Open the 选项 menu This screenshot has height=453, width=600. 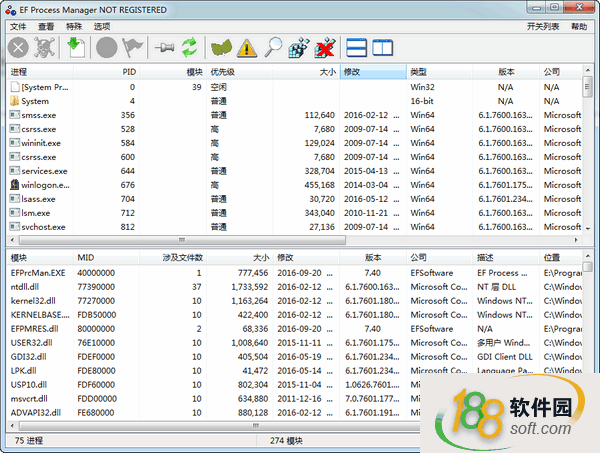point(102,26)
